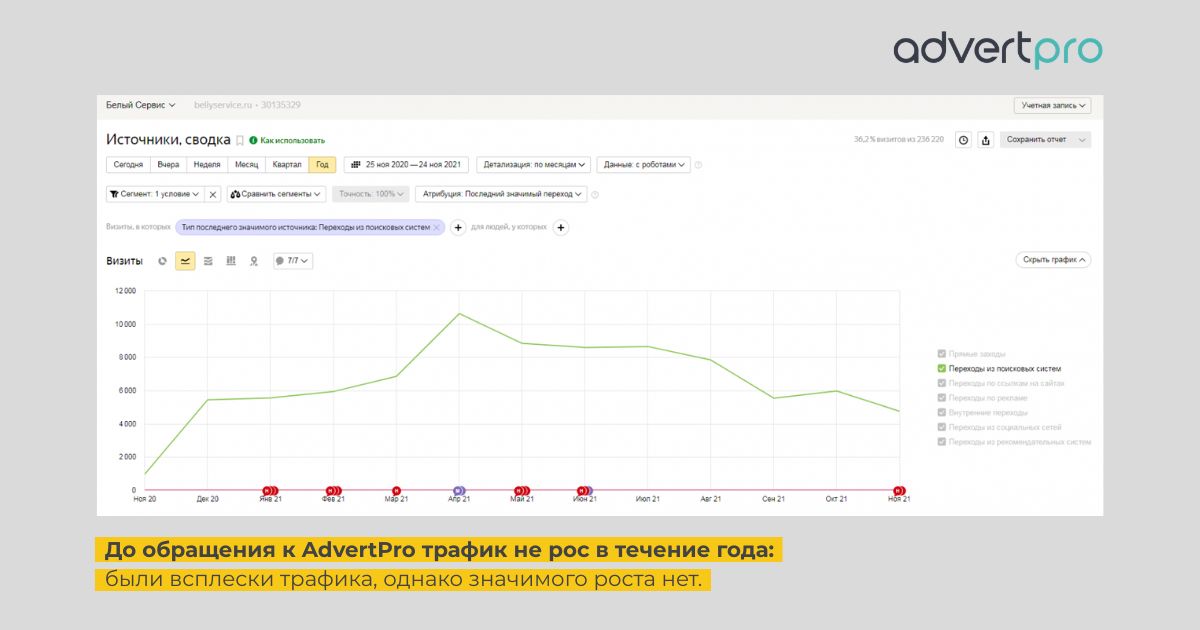Click the export report icon
1200x630 pixels.
point(985,140)
